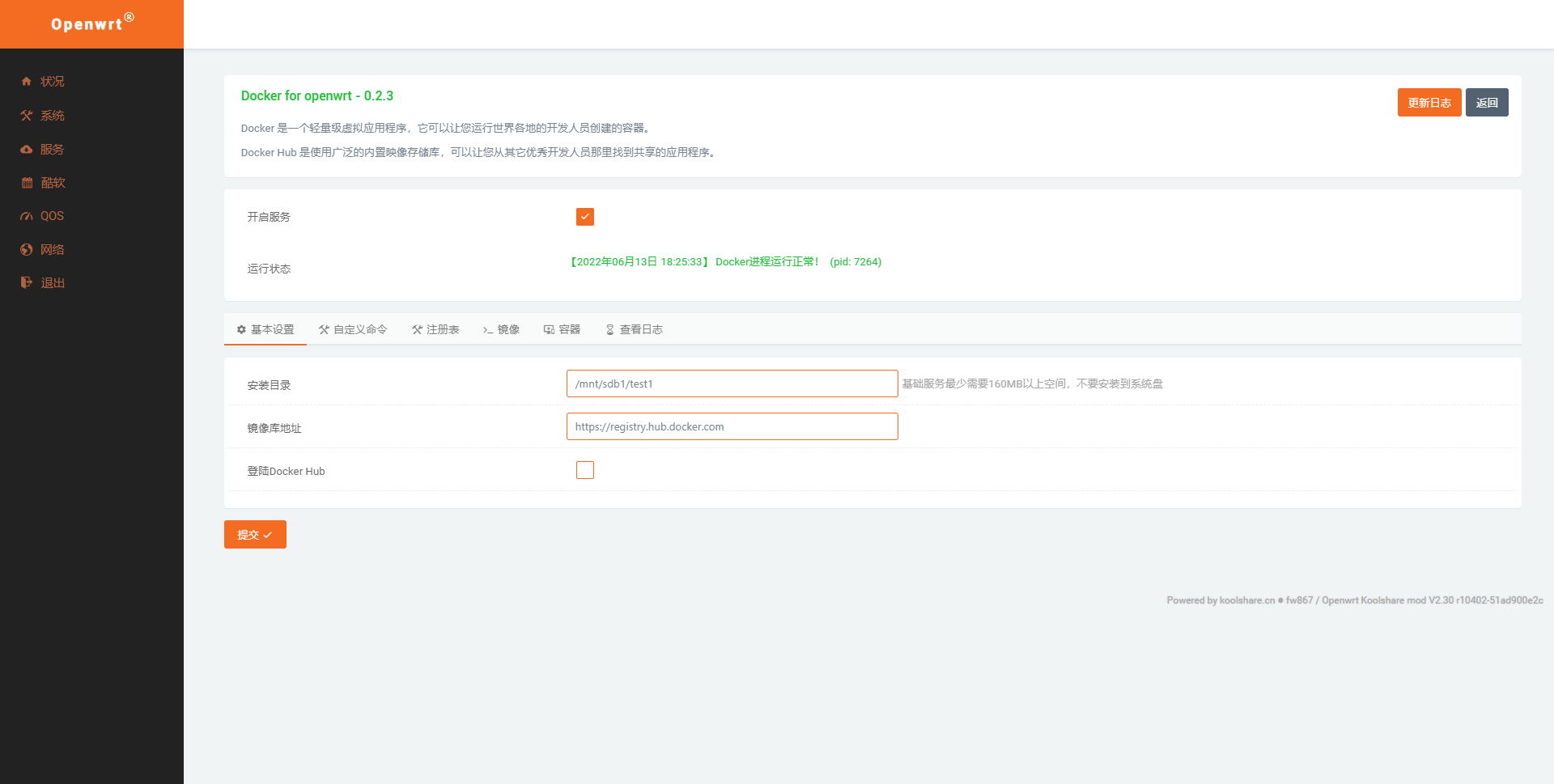Click the Docker进程运行正常 status text

(x=767, y=262)
